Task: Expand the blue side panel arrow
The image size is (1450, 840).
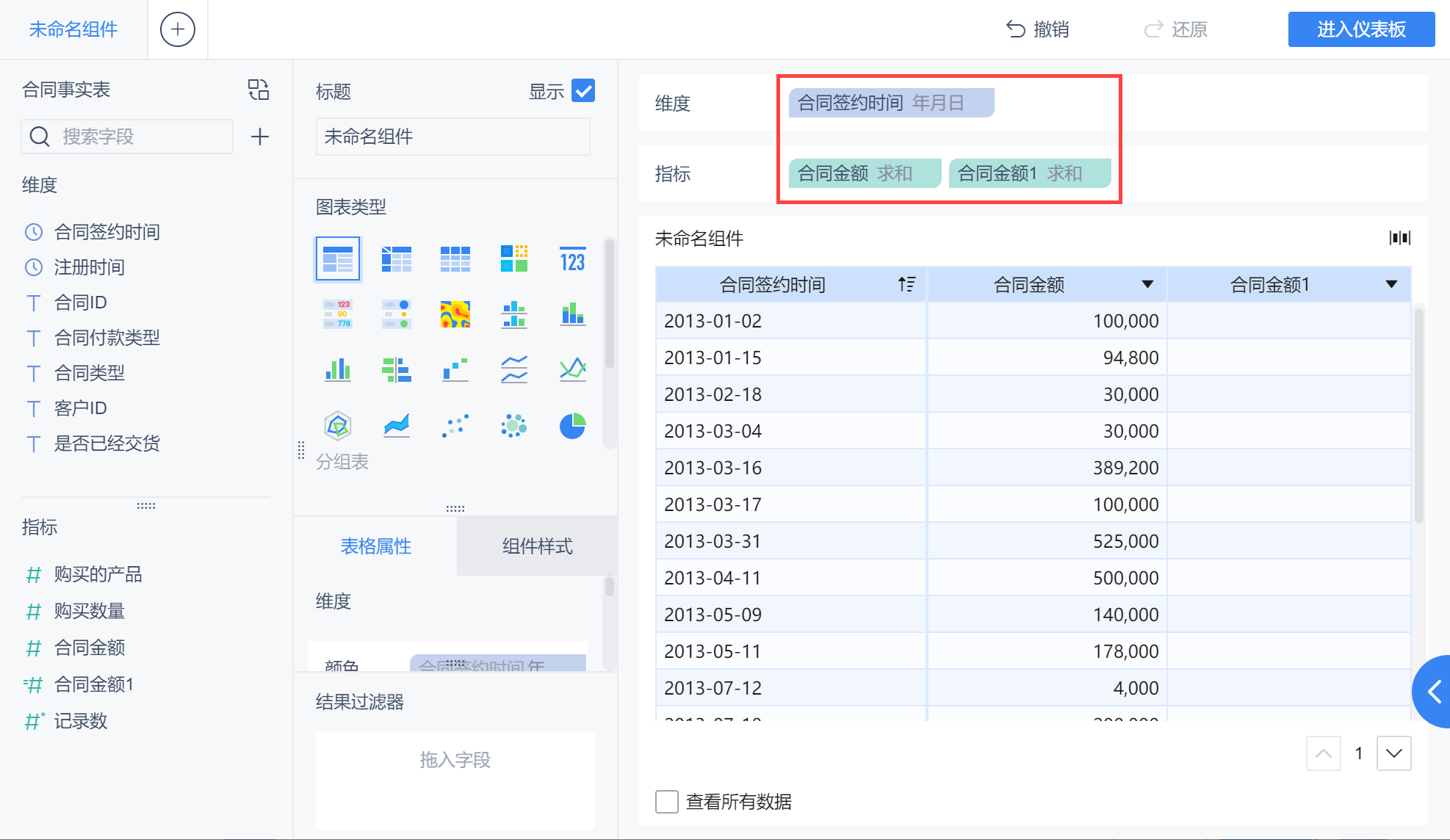Action: [1434, 691]
